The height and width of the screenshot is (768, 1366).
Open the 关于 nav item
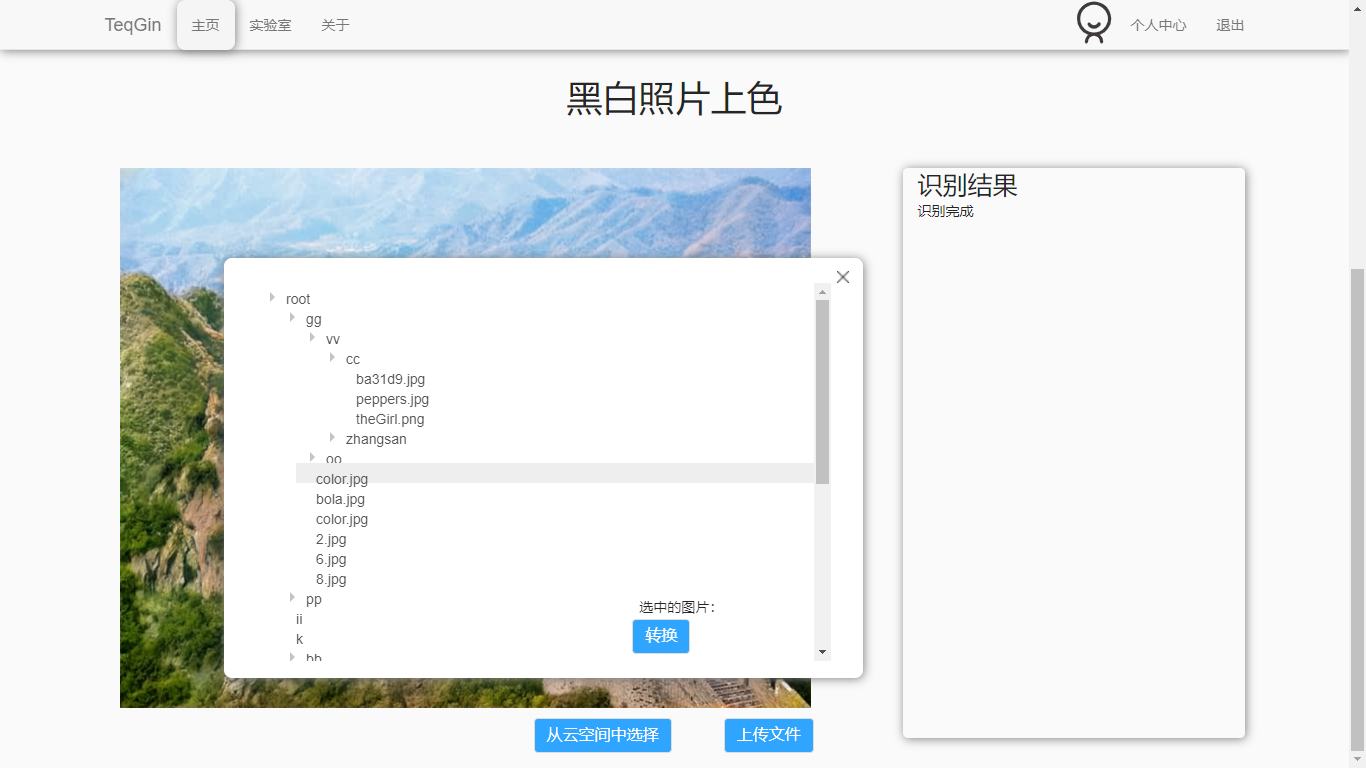[335, 25]
